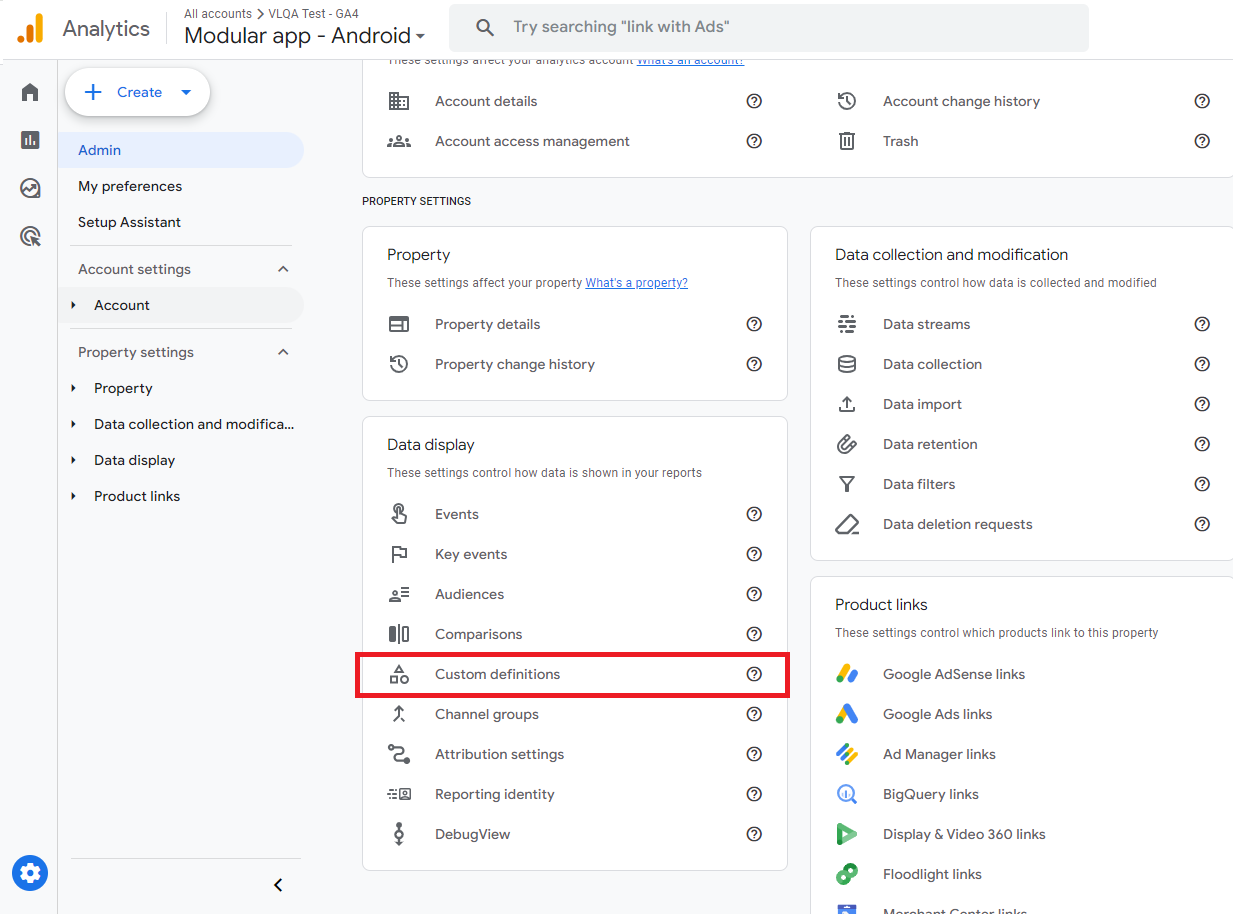Open the Modular app - Android property picker
This screenshot has height=914, width=1233.
(x=305, y=36)
